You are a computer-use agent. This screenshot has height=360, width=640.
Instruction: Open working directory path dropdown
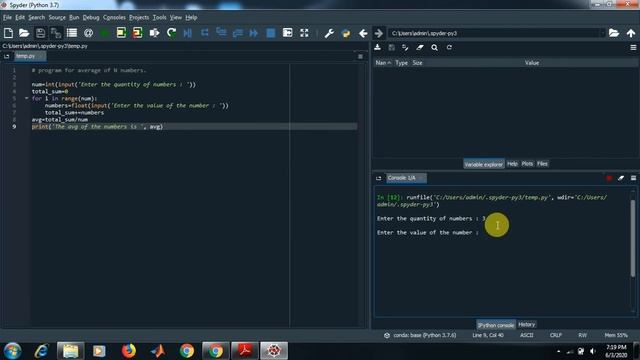[602, 33]
